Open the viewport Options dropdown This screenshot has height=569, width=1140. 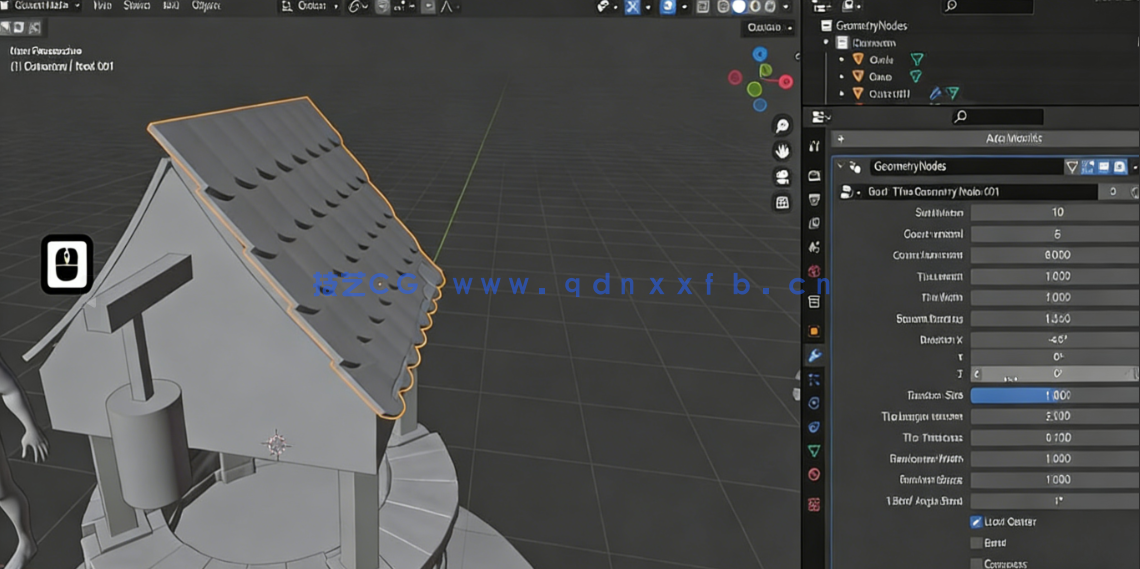coord(768,28)
